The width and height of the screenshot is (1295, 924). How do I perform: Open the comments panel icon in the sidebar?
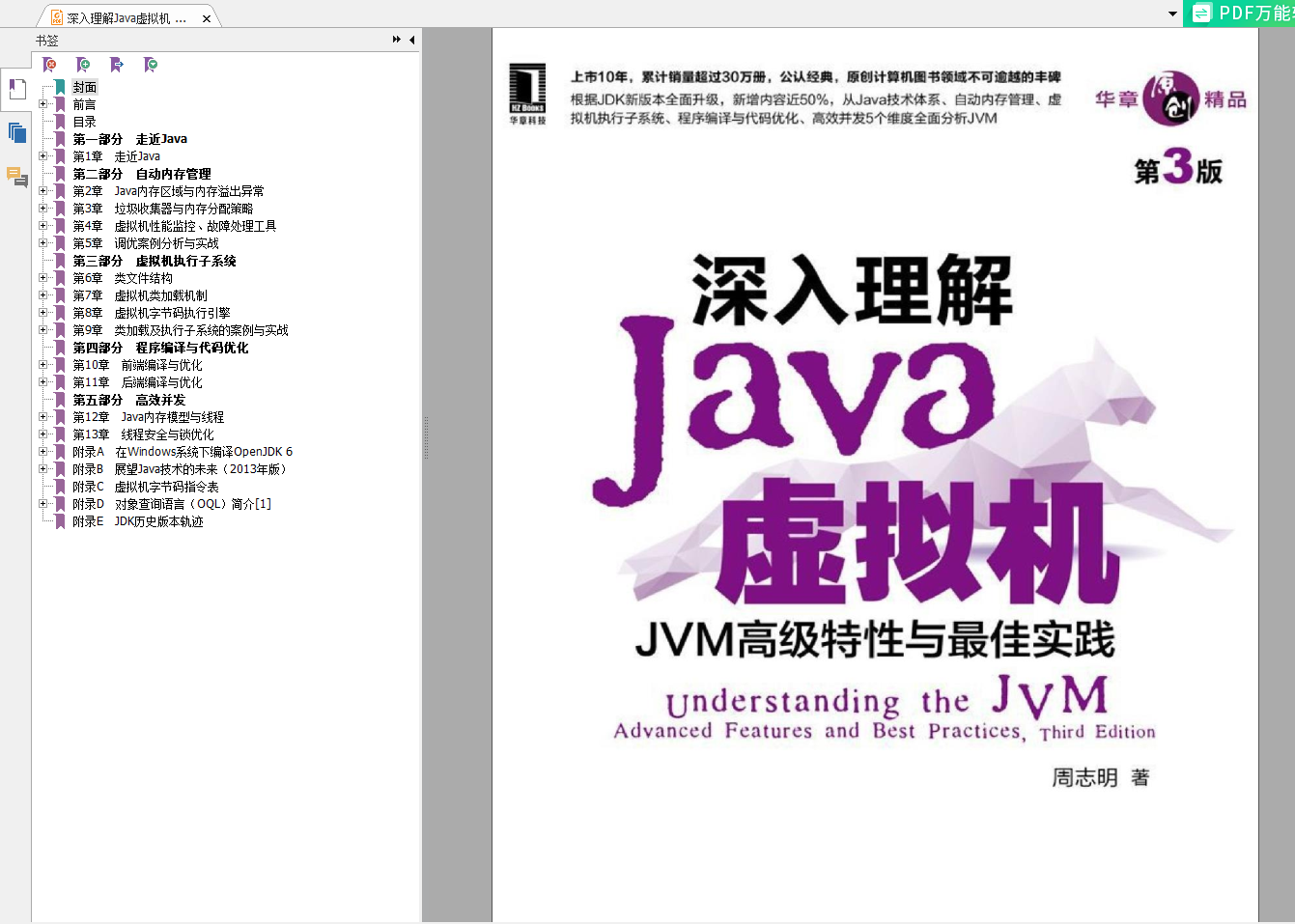click(17, 177)
